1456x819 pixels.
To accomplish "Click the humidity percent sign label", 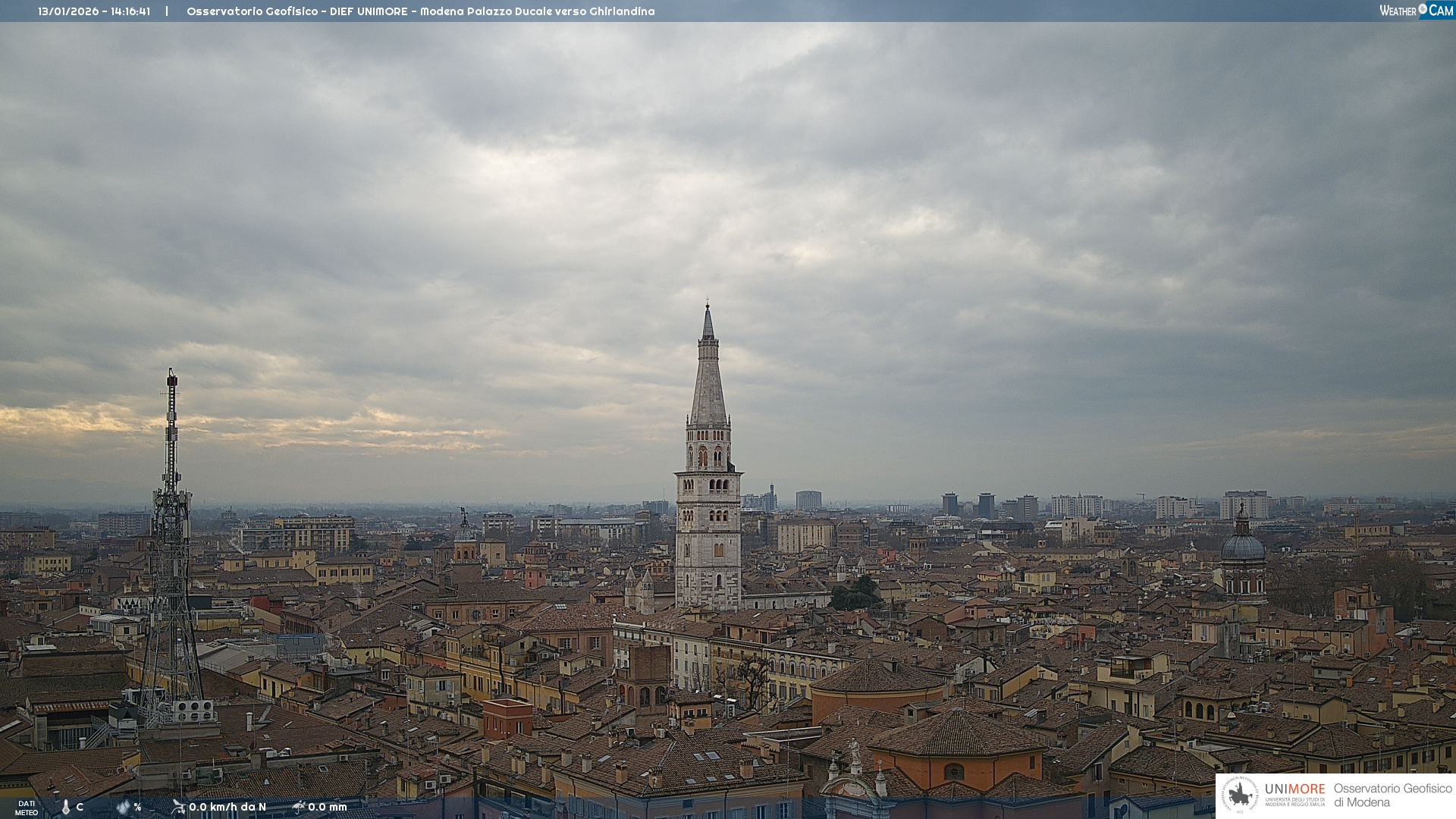I will tap(137, 807).
